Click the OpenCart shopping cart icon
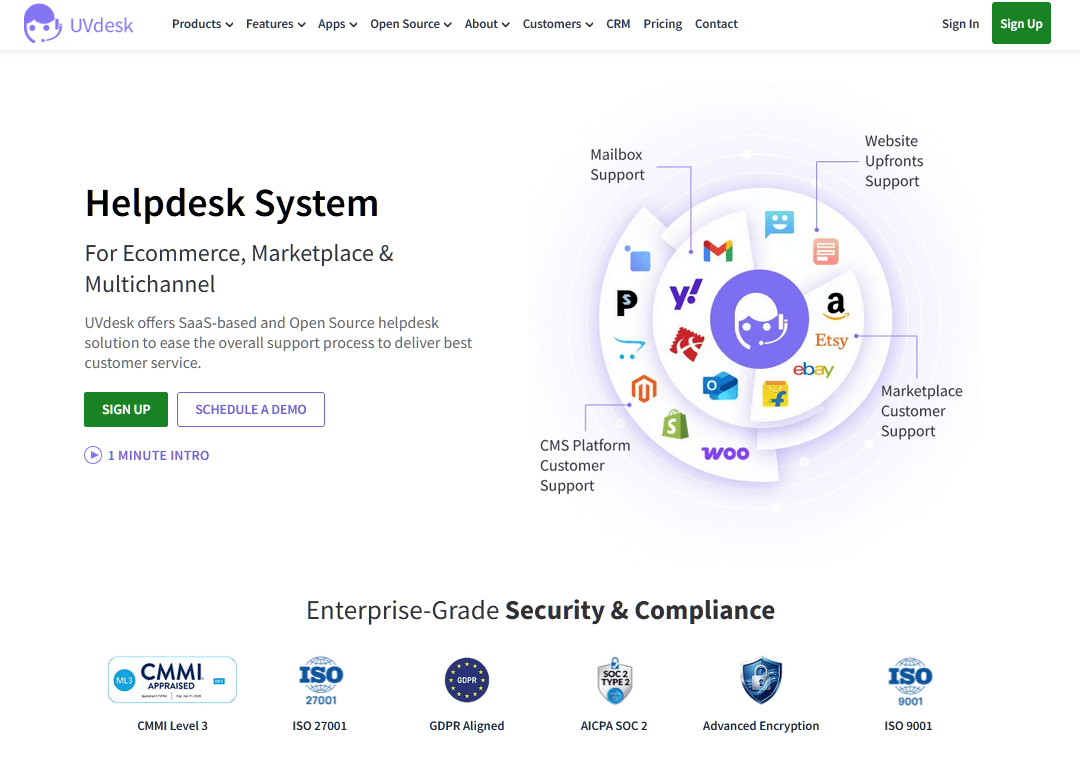Screen dimensions: 1080x777 tap(630, 349)
